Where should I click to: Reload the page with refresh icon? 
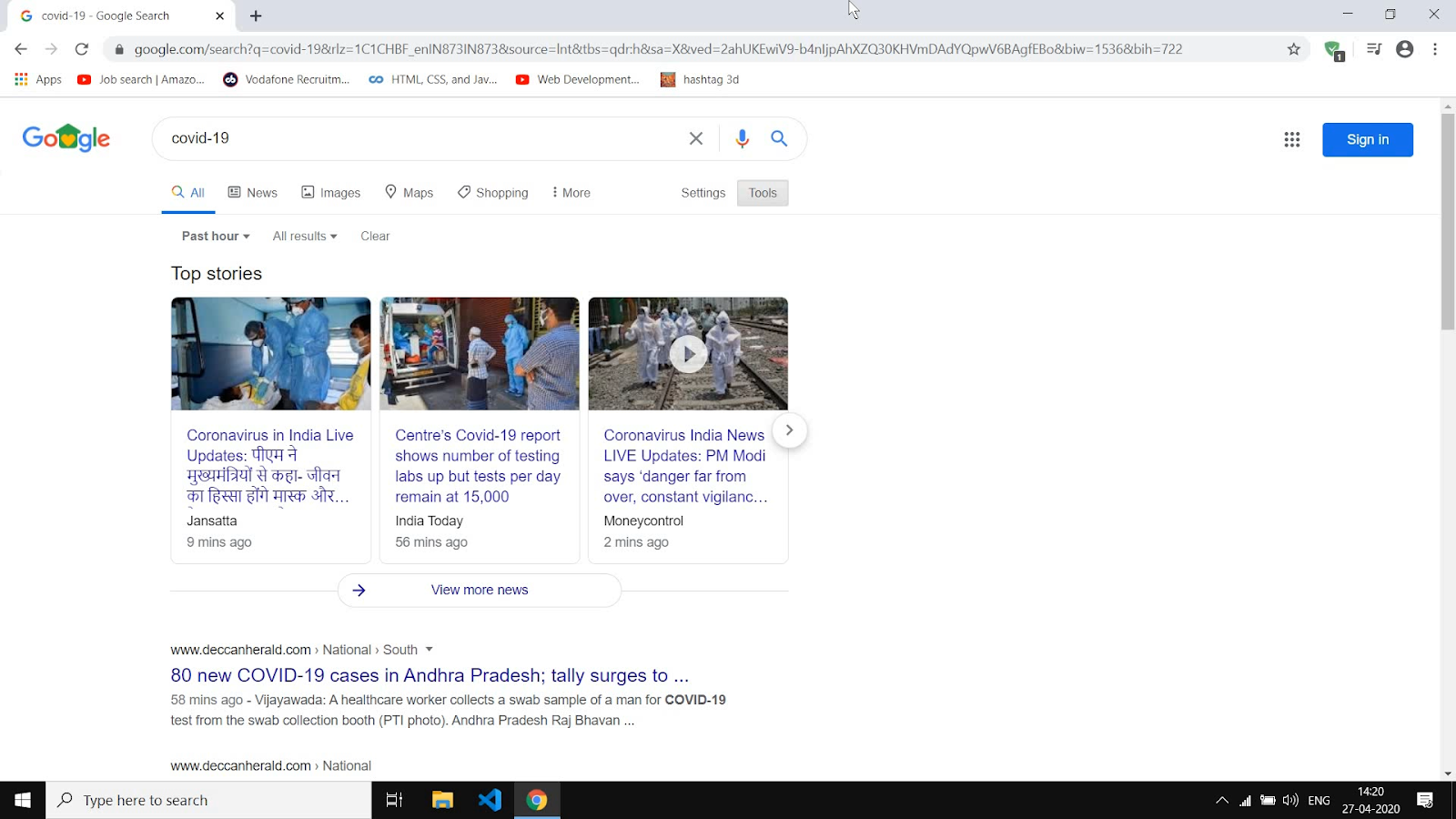pos(82,49)
